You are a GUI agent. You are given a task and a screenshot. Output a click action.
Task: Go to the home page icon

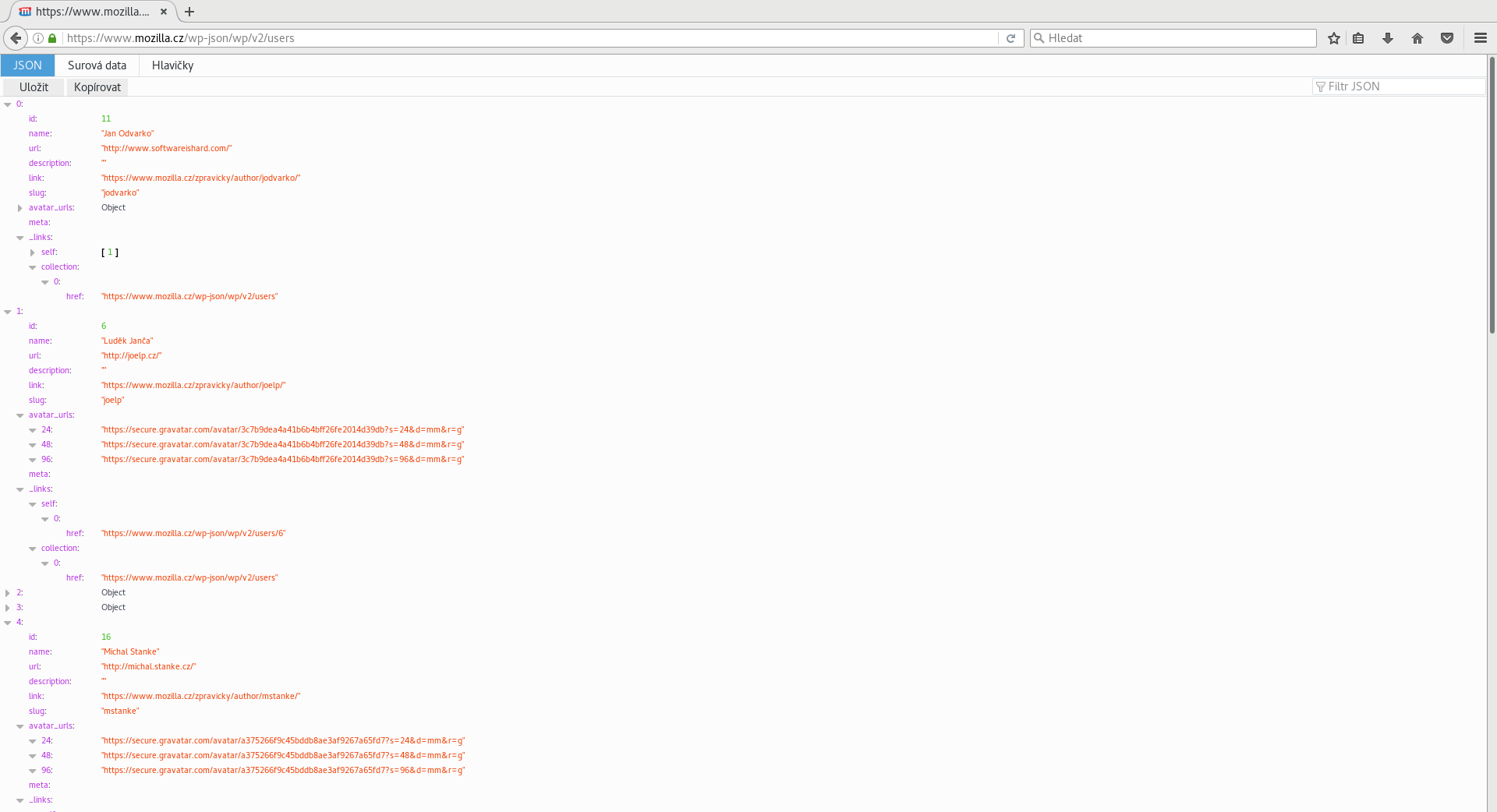1417,37
